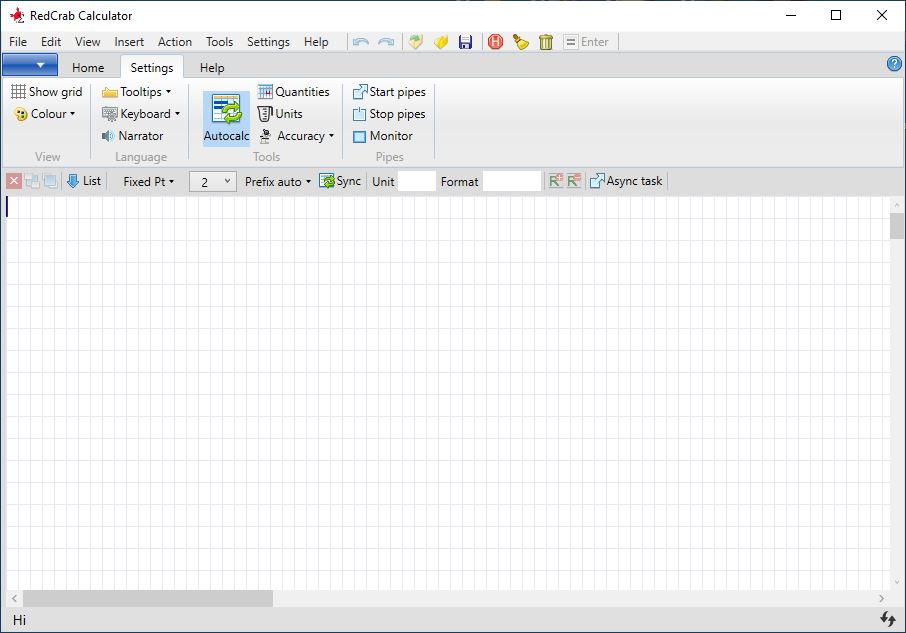
Task: Click the broom clean-up icon
Action: coord(521,42)
